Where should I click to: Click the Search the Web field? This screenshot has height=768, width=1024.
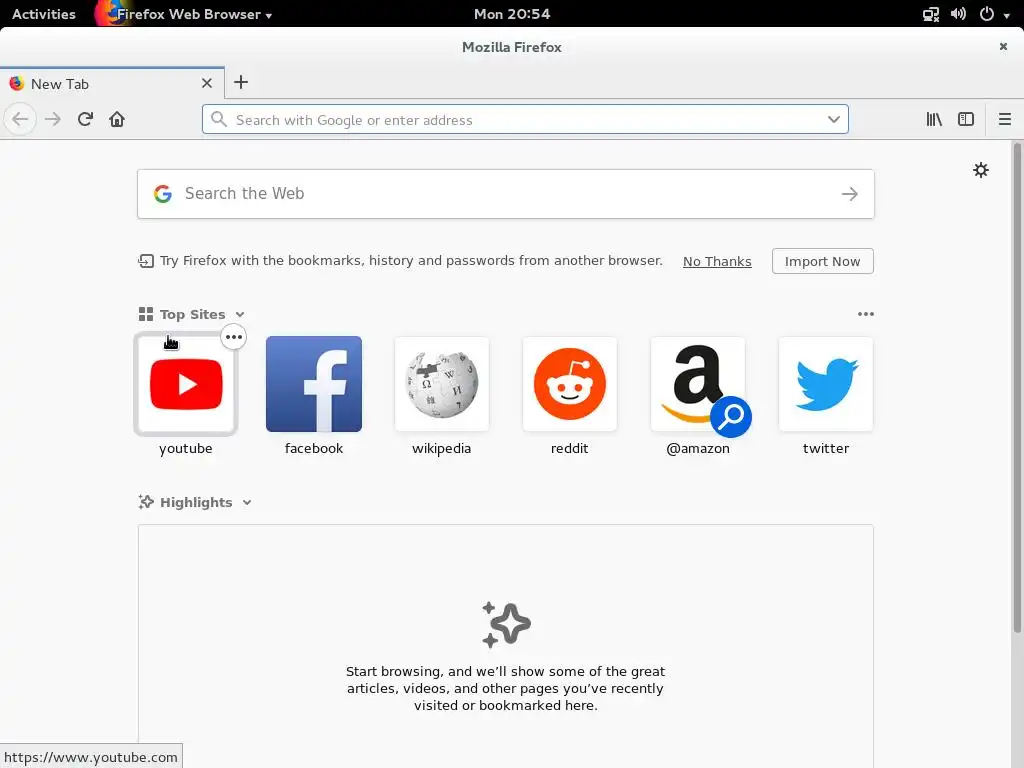point(505,194)
